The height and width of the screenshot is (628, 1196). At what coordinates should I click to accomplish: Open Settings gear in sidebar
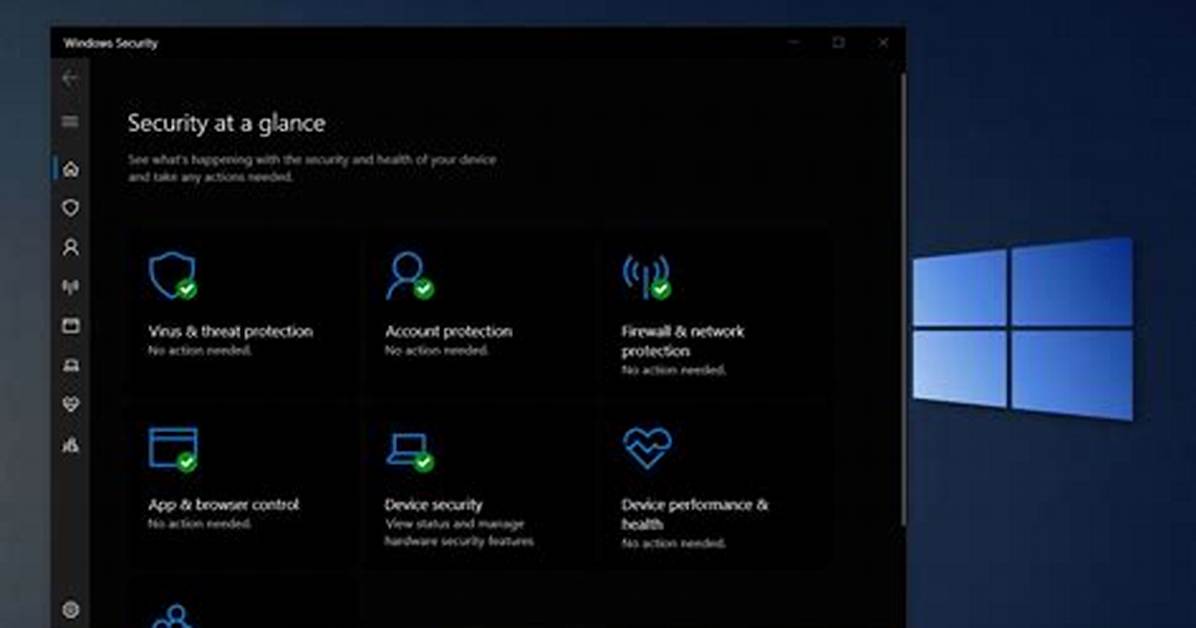[x=71, y=610]
